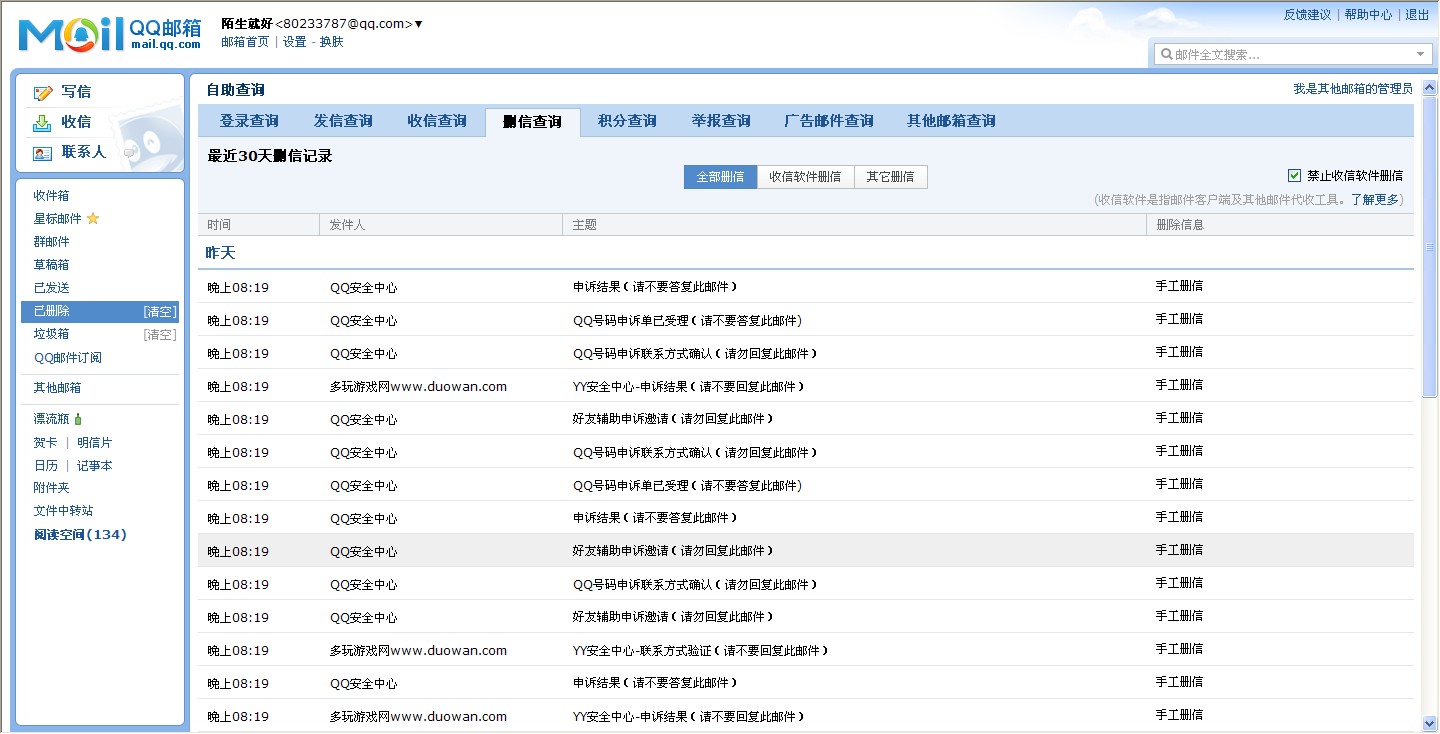Open contacts via the 联系人 card icon
The height and width of the screenshot is (734, 1440).
[x=40, y=152]
